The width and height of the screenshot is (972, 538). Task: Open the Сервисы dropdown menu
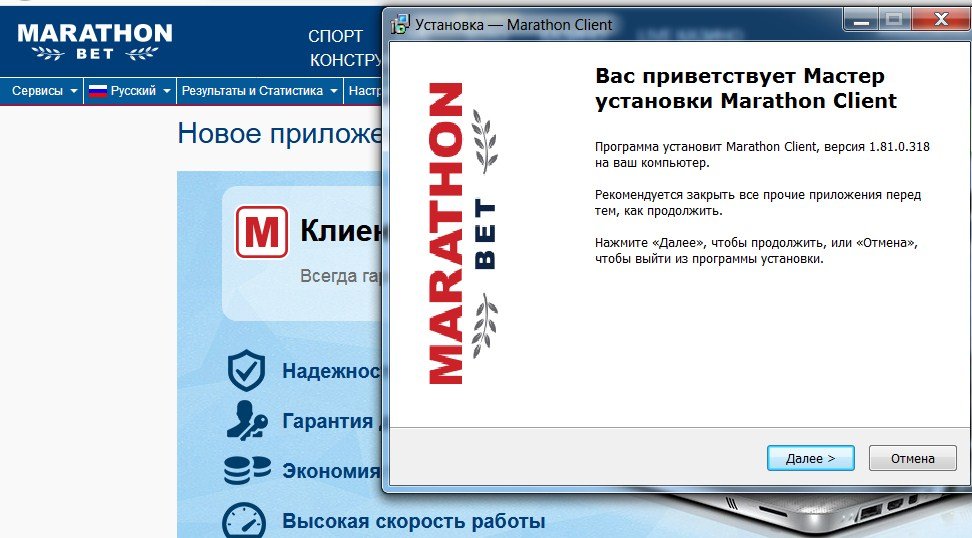point(45,91)
